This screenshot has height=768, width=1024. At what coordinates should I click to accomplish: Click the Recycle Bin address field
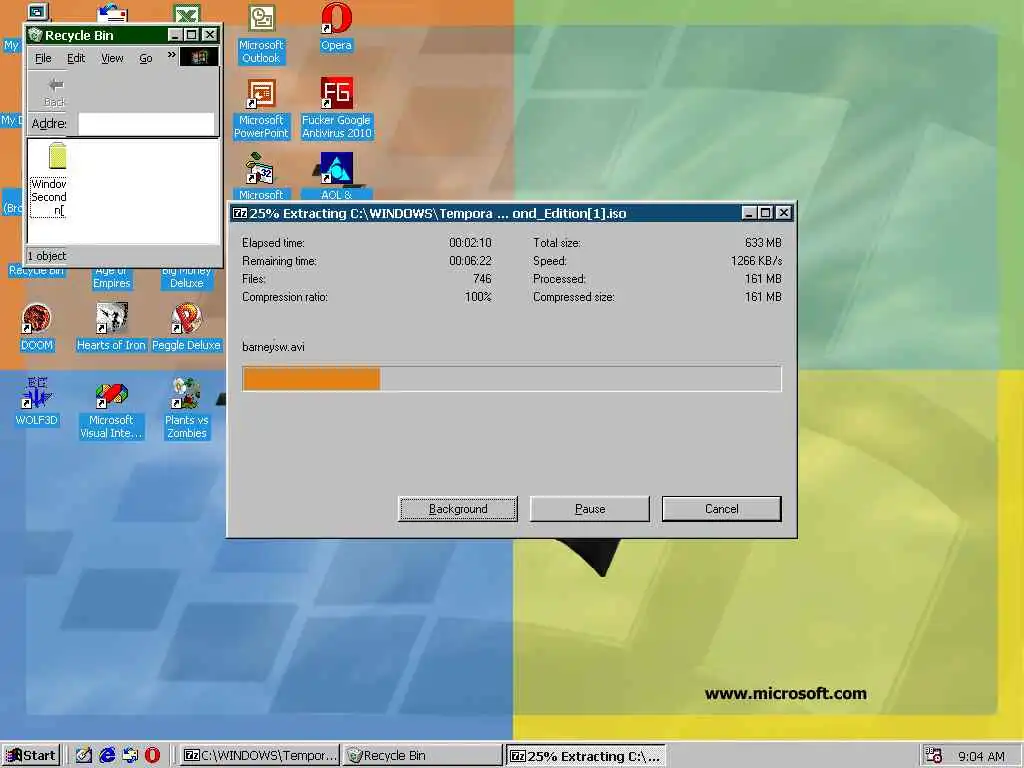tap(146, 123)
